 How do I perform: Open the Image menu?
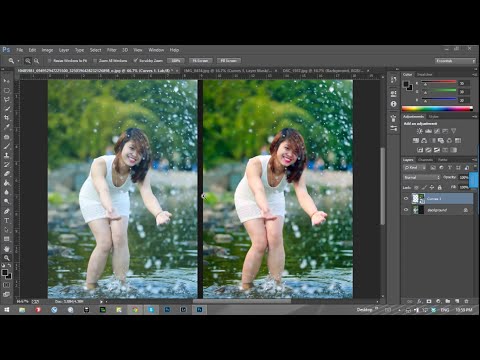coord(47,50)
